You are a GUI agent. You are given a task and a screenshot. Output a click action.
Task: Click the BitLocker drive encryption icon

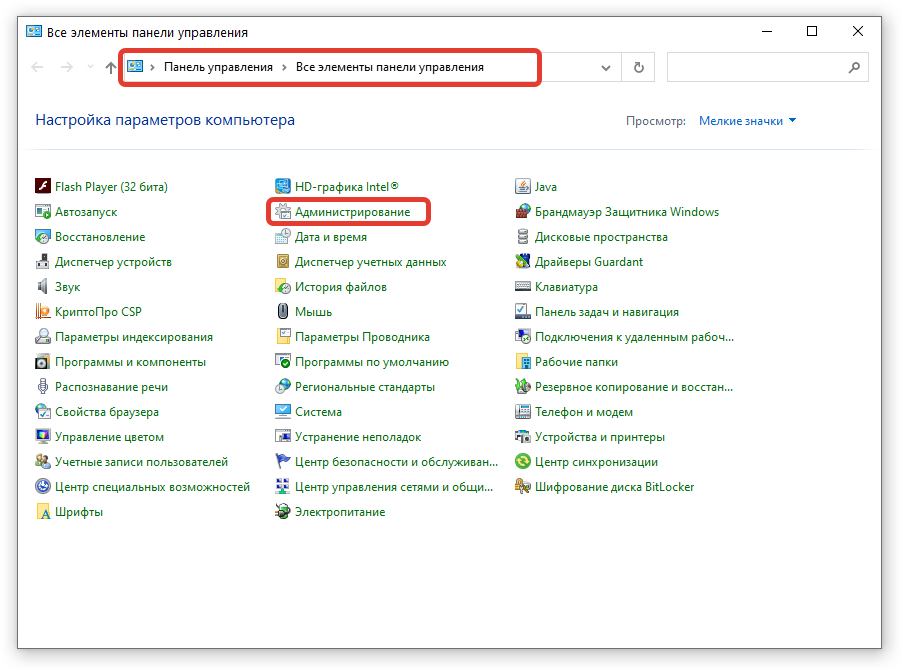point(522,487)
